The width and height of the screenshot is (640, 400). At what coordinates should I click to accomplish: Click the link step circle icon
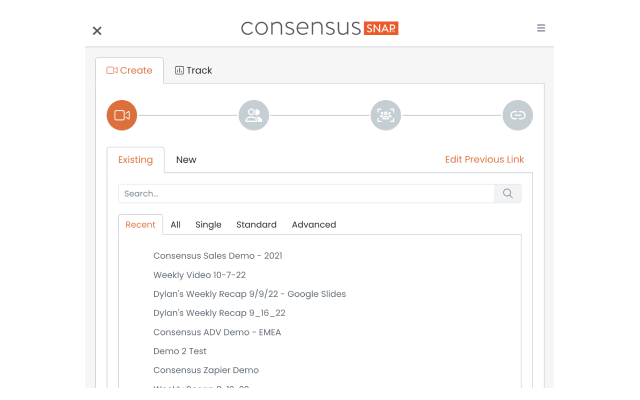(518, 115)
